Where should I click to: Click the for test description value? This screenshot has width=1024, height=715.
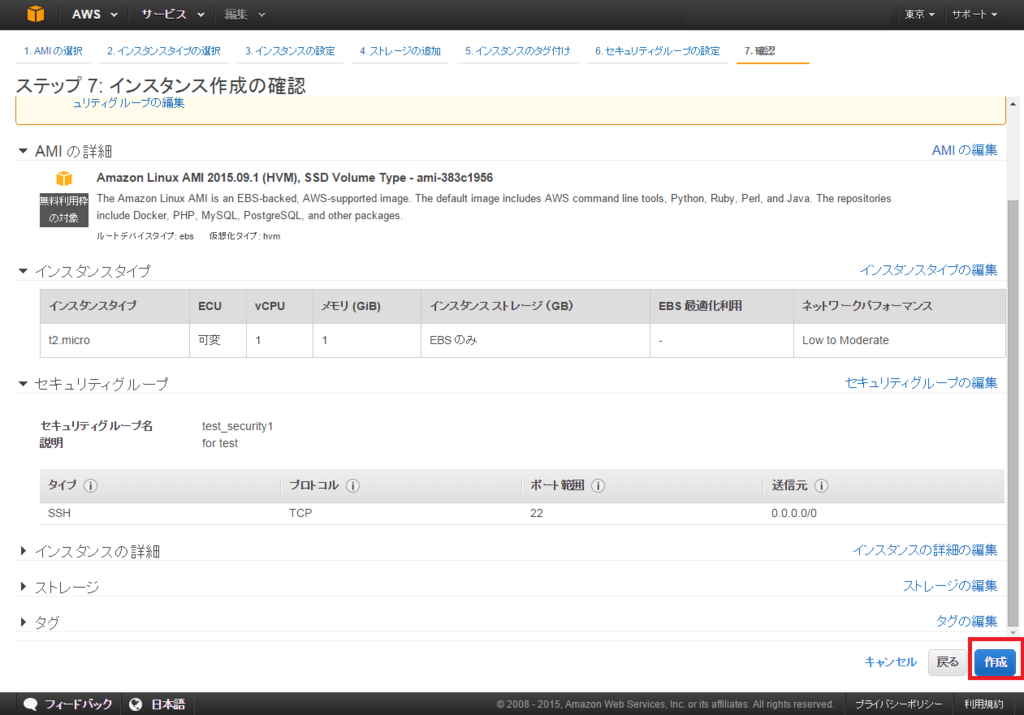[x=219, y=443]
